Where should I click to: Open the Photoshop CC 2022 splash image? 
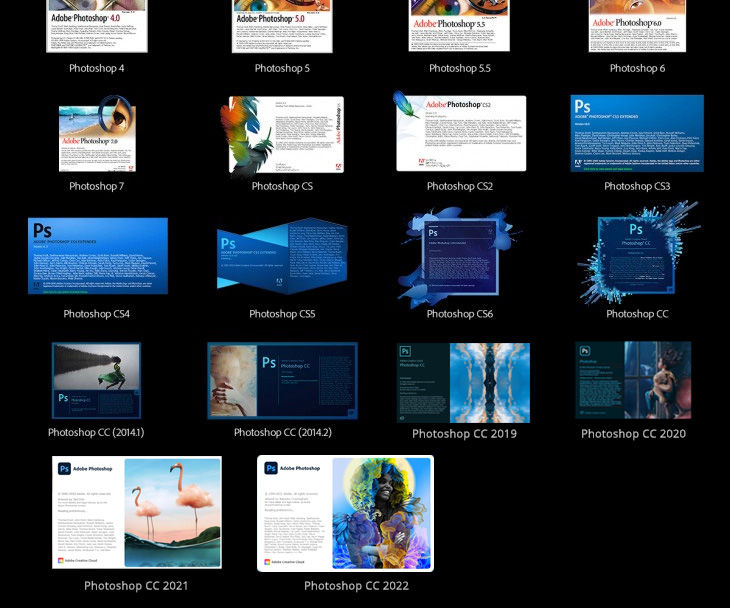pyautogui.click(x=345, y=513)
